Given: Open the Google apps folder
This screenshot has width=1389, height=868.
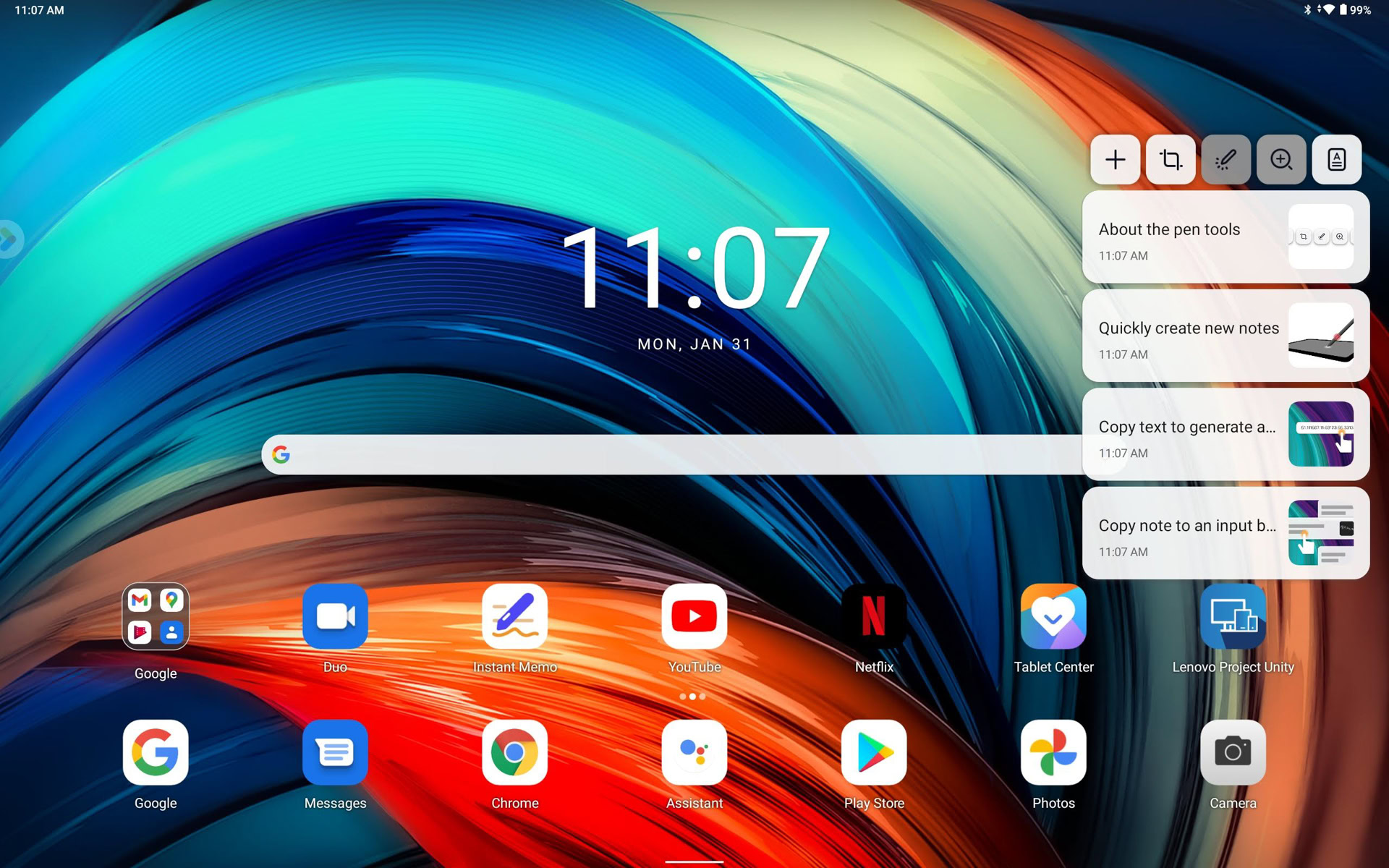Looking at the screenshot, I should (x=156, y=617).
